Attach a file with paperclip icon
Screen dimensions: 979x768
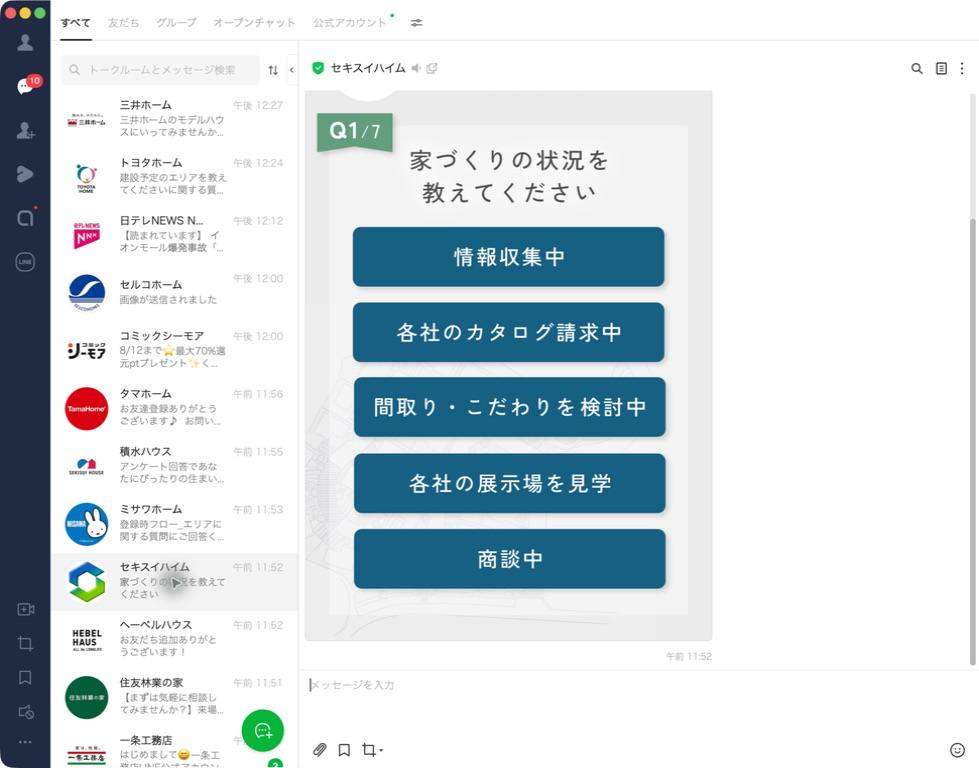320,749
